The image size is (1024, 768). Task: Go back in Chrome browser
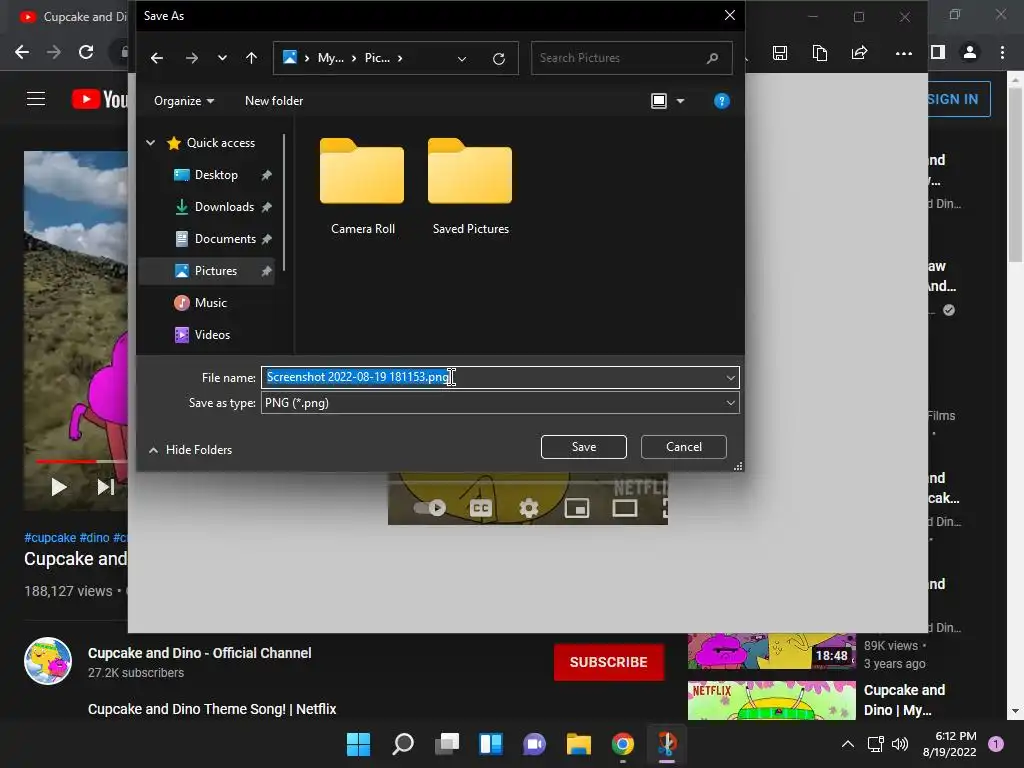click(22, 52)
